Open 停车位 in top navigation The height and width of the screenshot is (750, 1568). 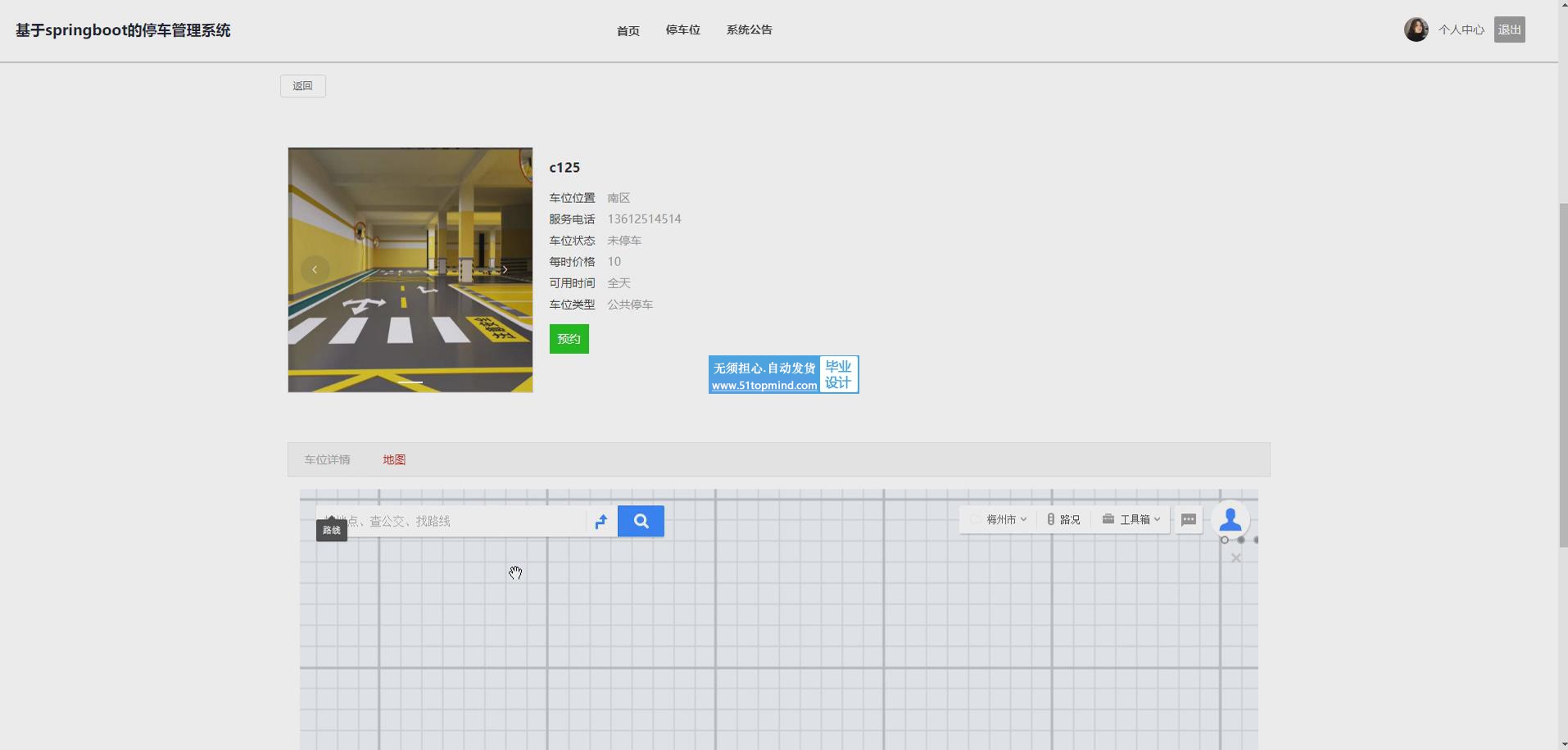click(x=683, y=29)
